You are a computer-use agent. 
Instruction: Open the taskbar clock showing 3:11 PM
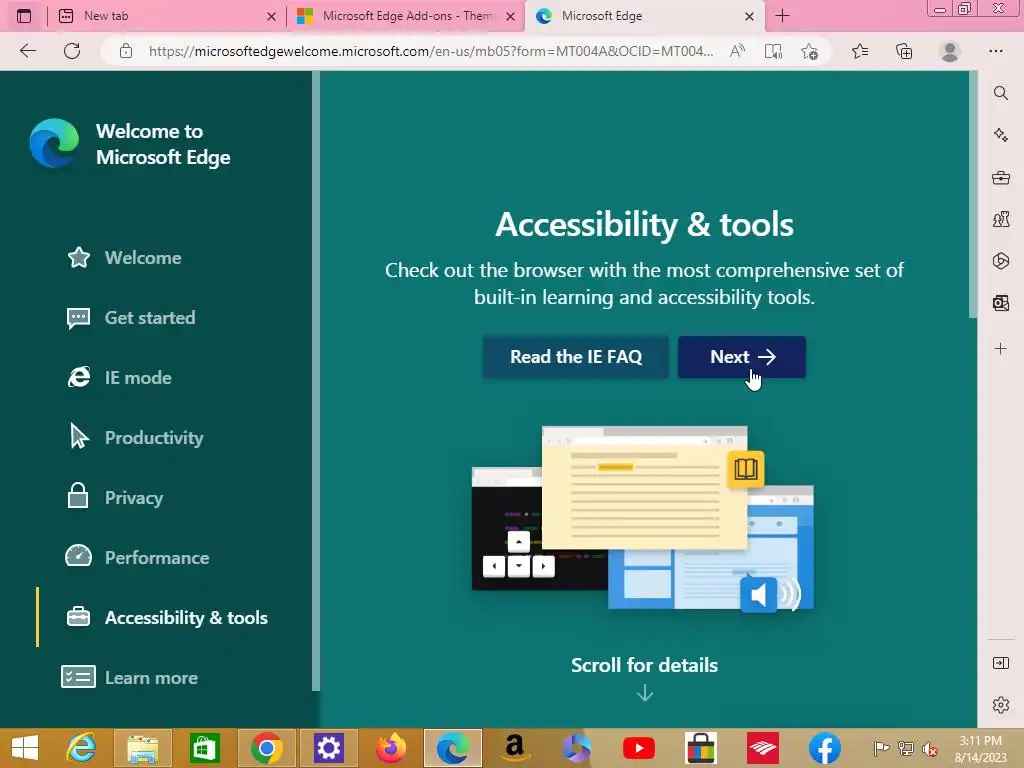pos(980,749)
